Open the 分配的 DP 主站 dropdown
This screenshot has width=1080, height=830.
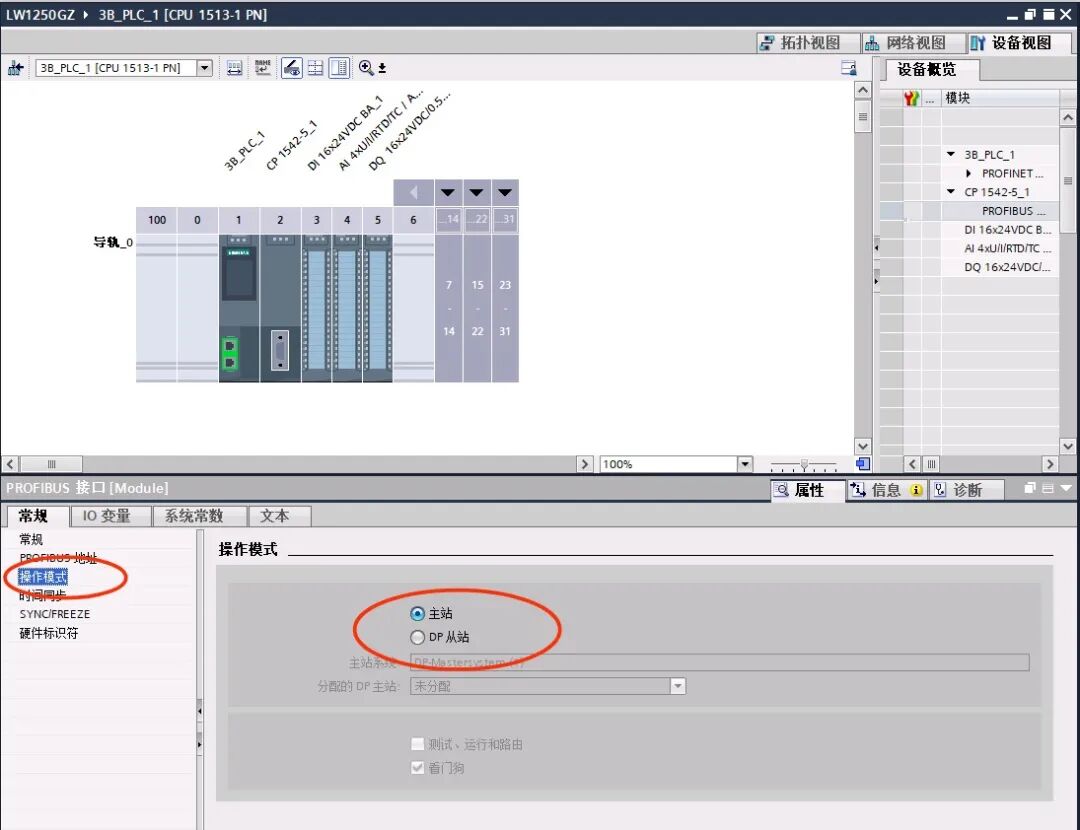click(678, 686)
